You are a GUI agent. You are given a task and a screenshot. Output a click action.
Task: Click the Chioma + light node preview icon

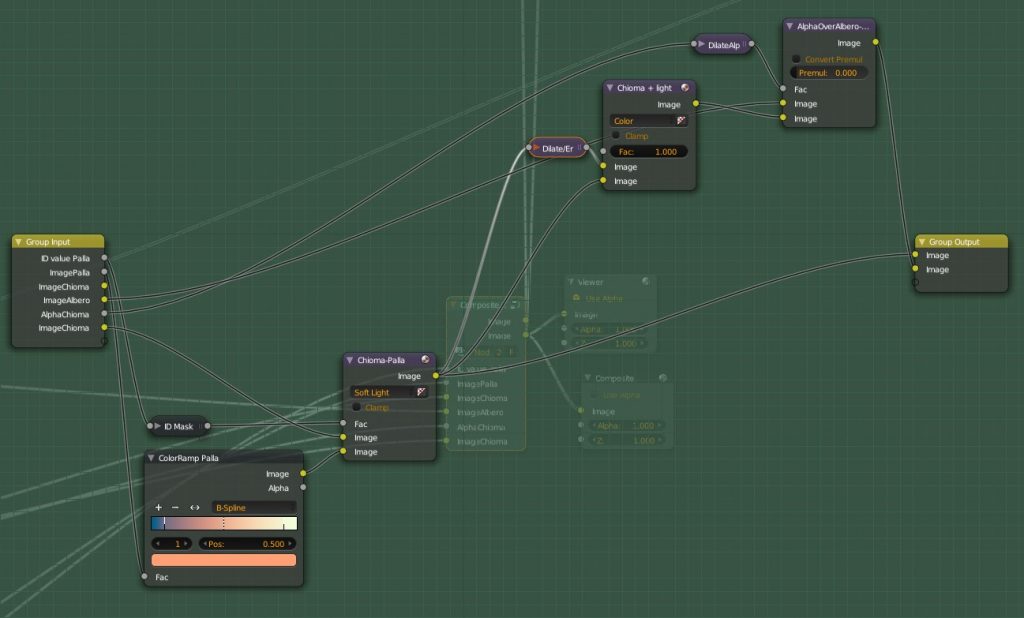coord(685,89)
